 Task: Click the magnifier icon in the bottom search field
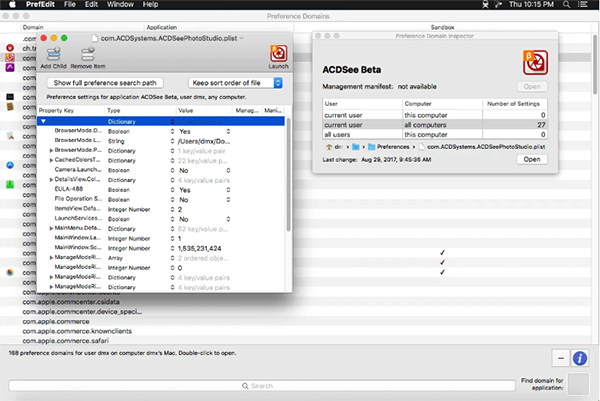click(245, 386)
